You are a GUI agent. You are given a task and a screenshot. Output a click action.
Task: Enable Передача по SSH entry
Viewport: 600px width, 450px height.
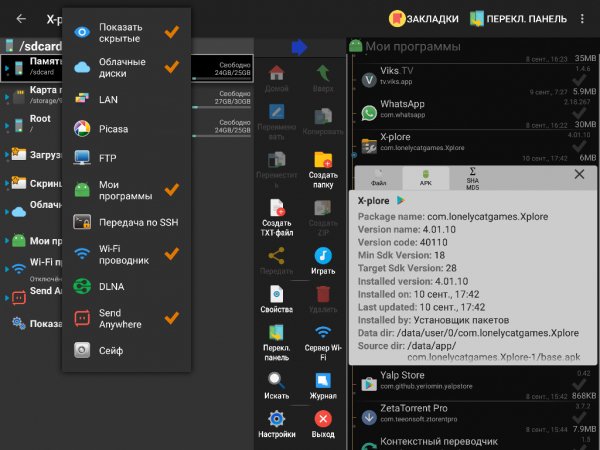[x=126, y=222]
